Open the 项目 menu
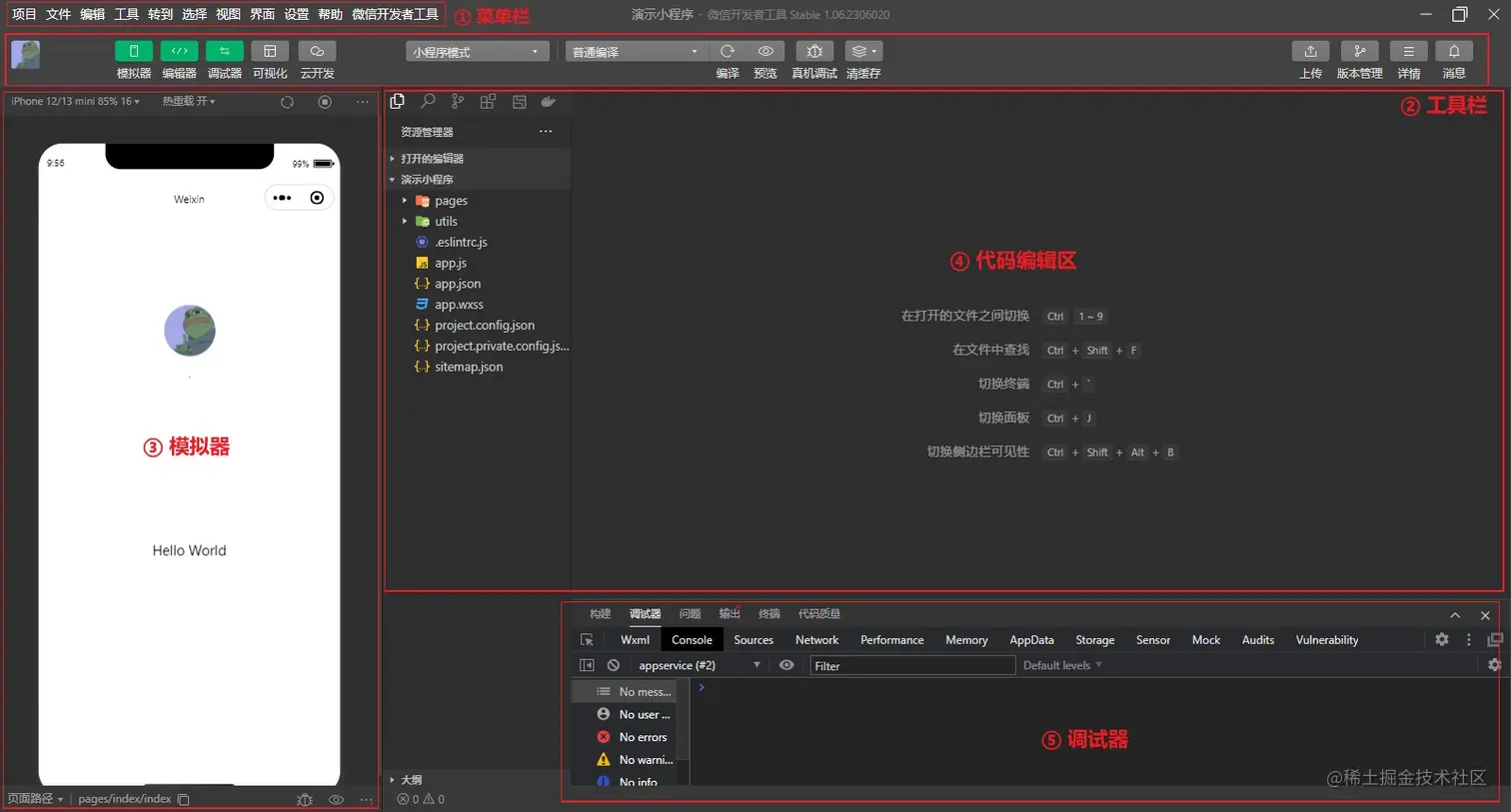Screen dimensions: 1511x812 tap(24, 14)
